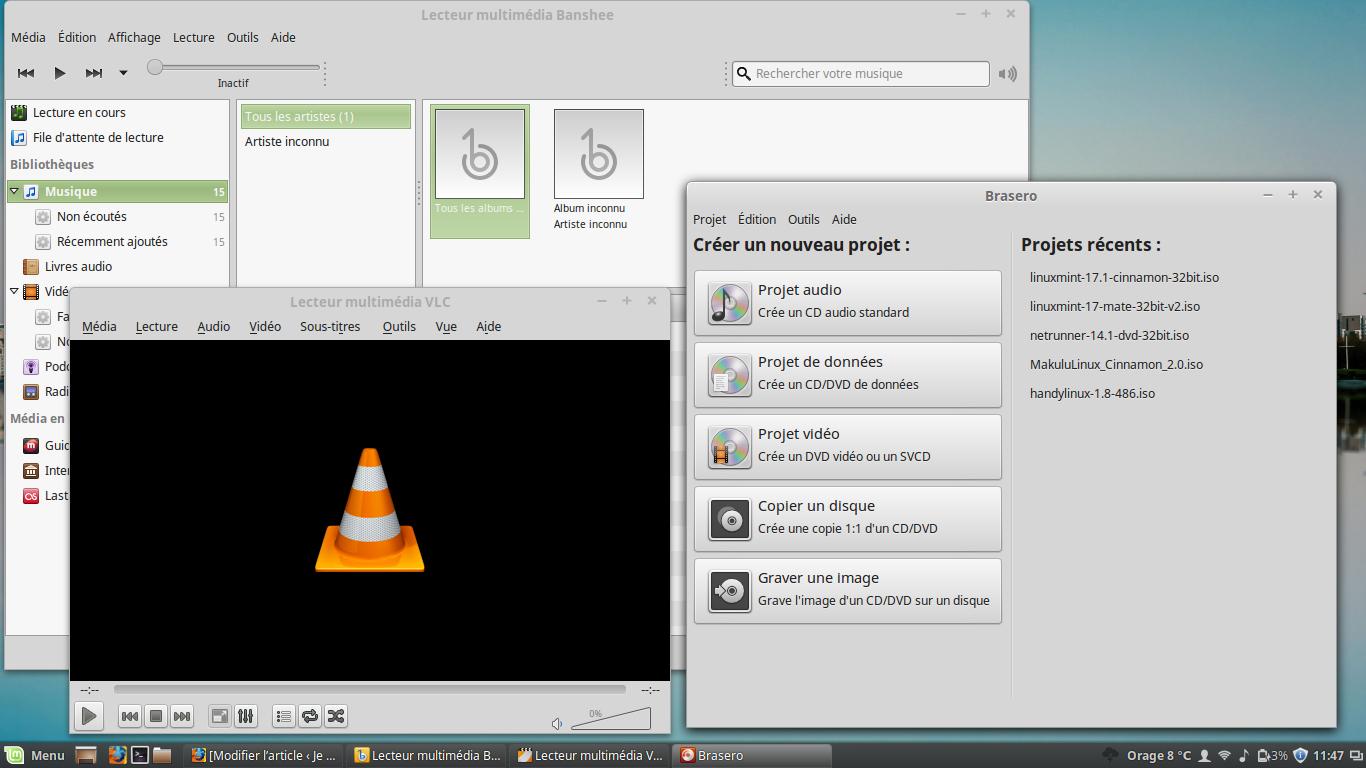The height and width of the screenshot is (768, 1366).
Task: Click Copier un disque in Brasero
Action: click(848, 518)
